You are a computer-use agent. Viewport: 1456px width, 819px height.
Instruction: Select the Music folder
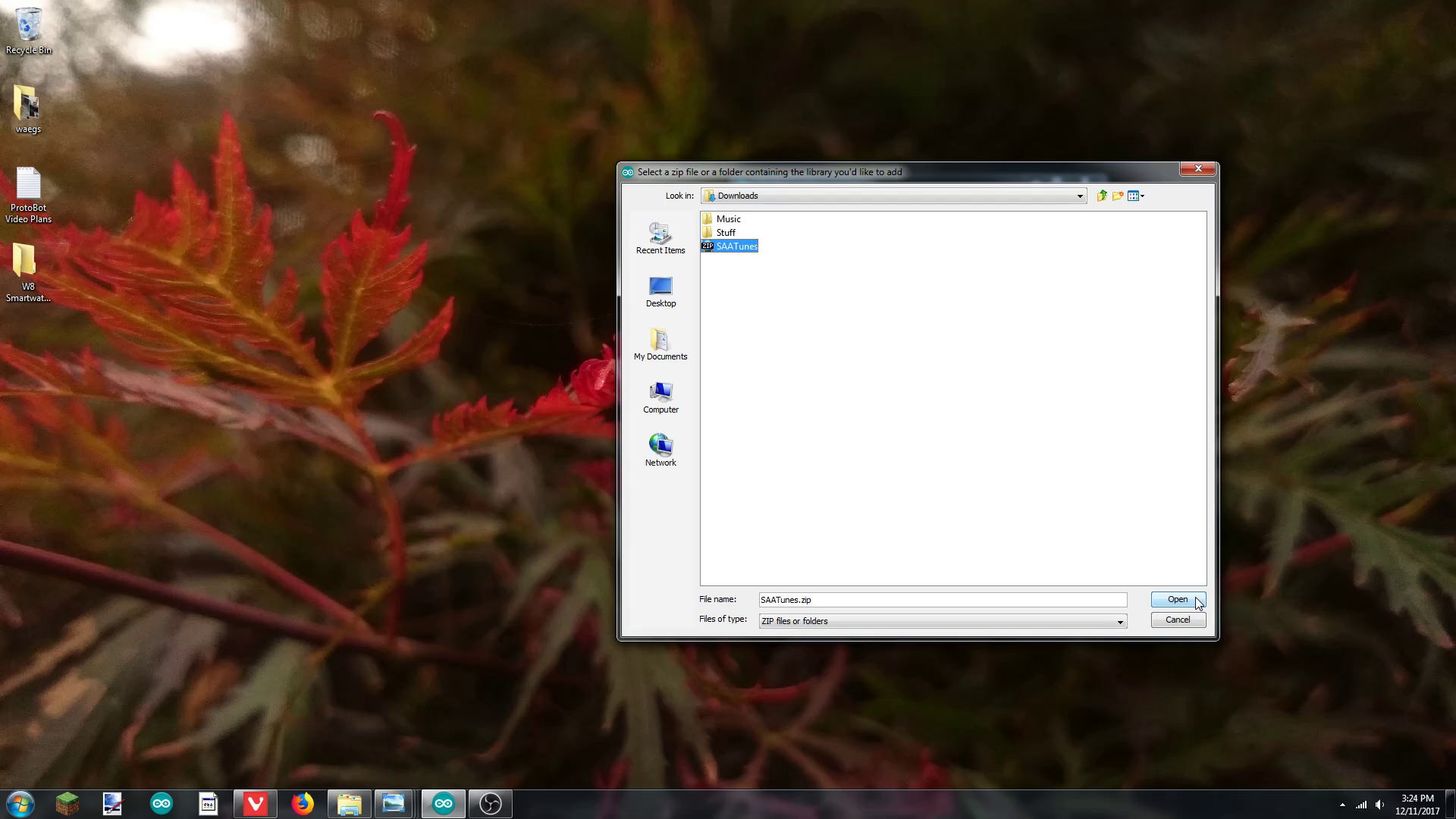728,219
